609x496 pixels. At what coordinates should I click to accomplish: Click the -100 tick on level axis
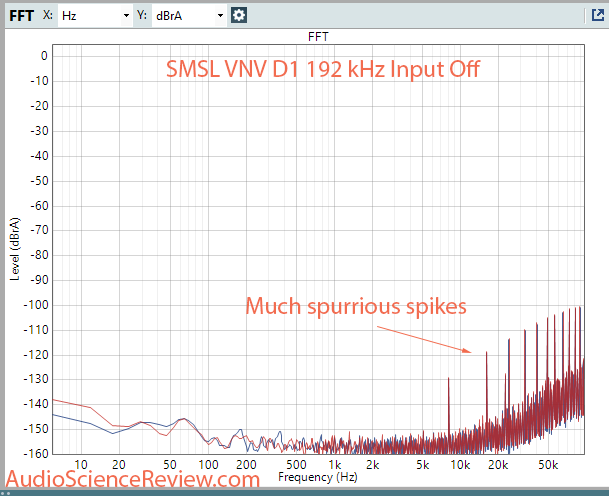click(x=36, y=305)
